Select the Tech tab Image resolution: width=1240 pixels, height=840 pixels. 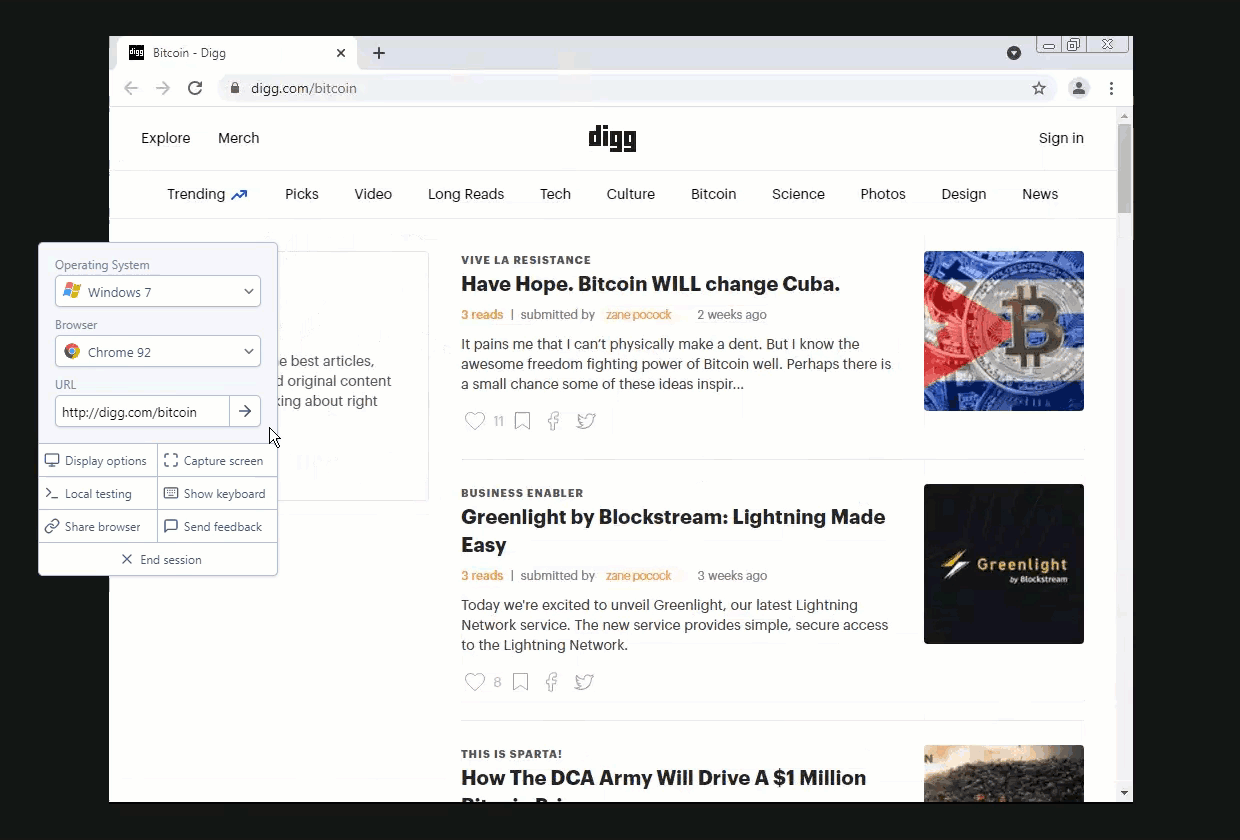[x=556, y=194]
